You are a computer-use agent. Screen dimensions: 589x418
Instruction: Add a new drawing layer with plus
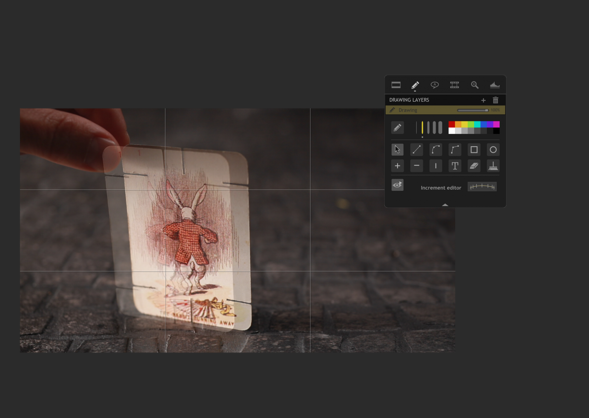483,100
